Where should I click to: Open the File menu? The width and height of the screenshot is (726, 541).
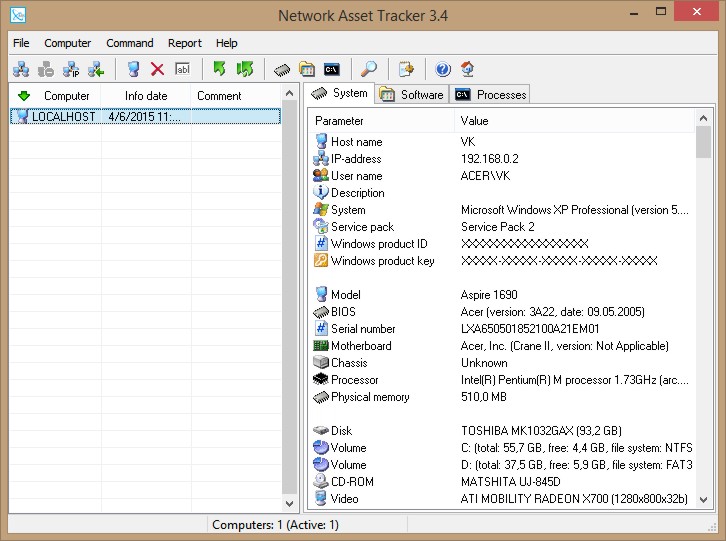(21, 43)
